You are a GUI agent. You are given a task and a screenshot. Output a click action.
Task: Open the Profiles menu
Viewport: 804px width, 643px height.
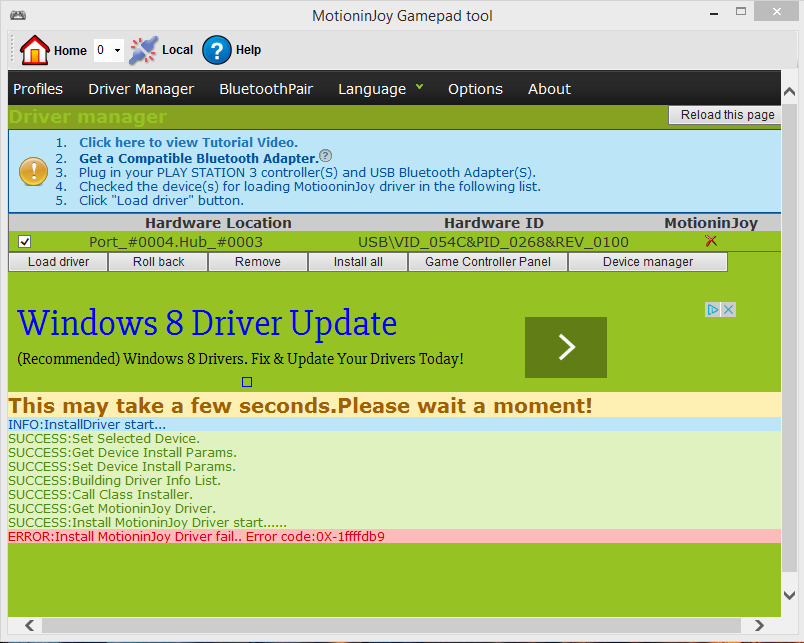point(38,89)
